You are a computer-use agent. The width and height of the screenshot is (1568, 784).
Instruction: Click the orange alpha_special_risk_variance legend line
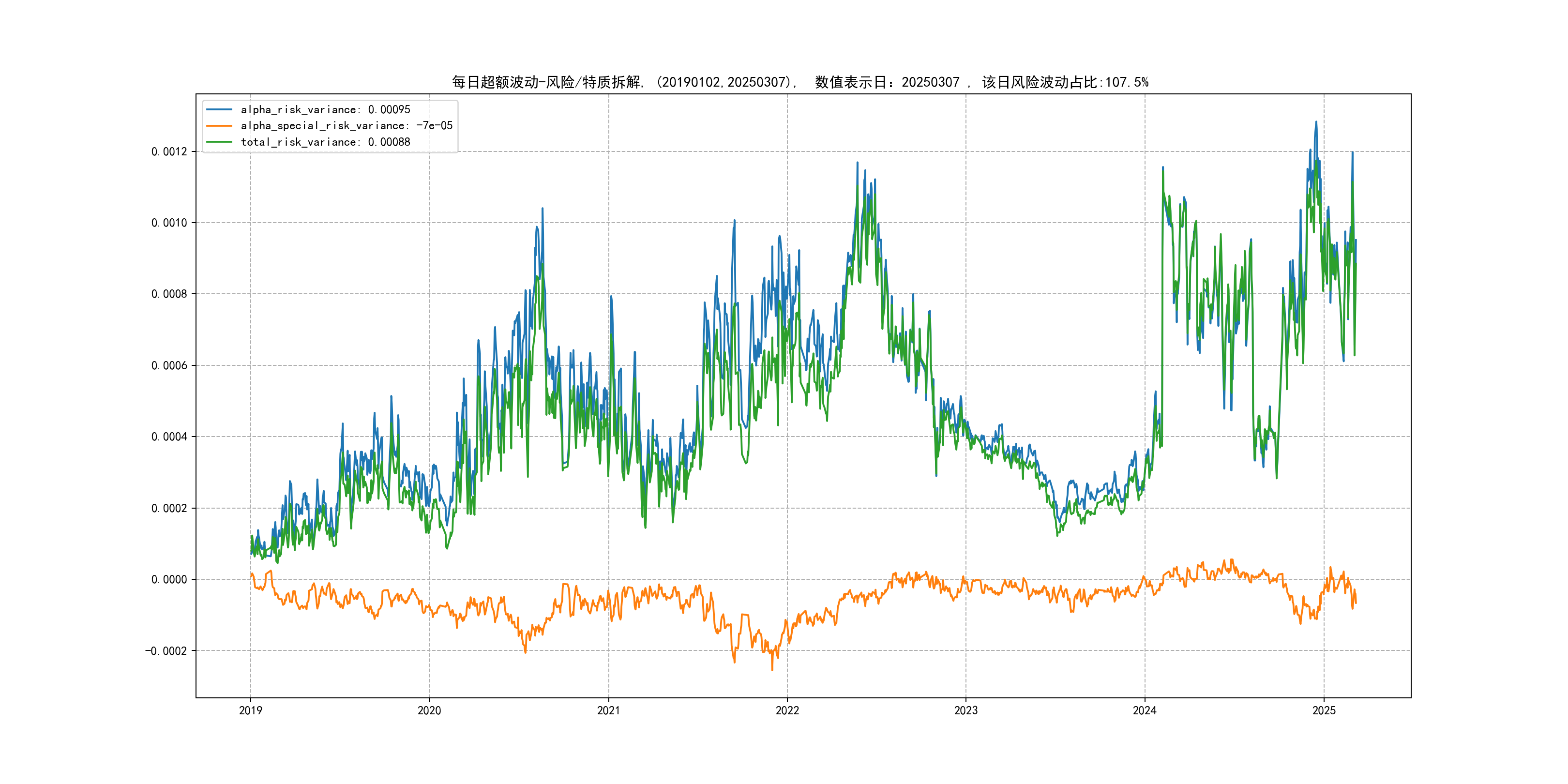[219, 125]
